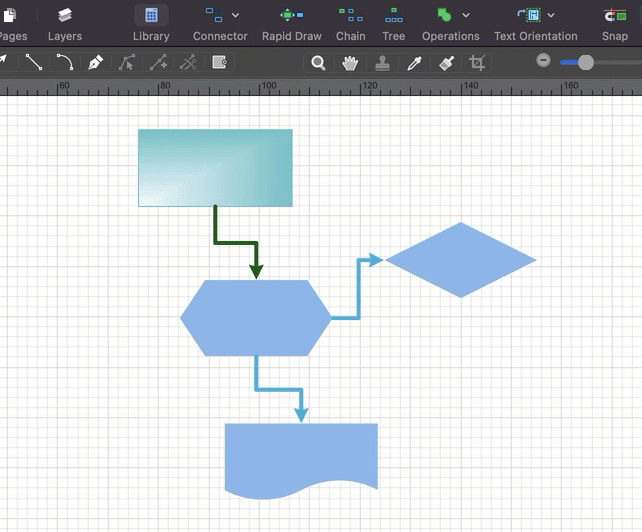
Task: Expand the Operations dropdown arrow
Action: coord(466,15)
